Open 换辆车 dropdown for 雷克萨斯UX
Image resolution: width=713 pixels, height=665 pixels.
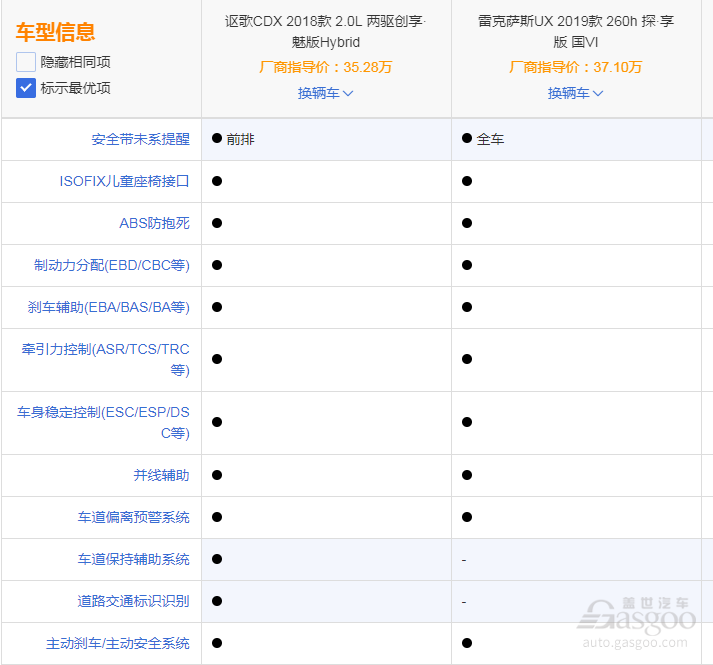pos(576,93)
